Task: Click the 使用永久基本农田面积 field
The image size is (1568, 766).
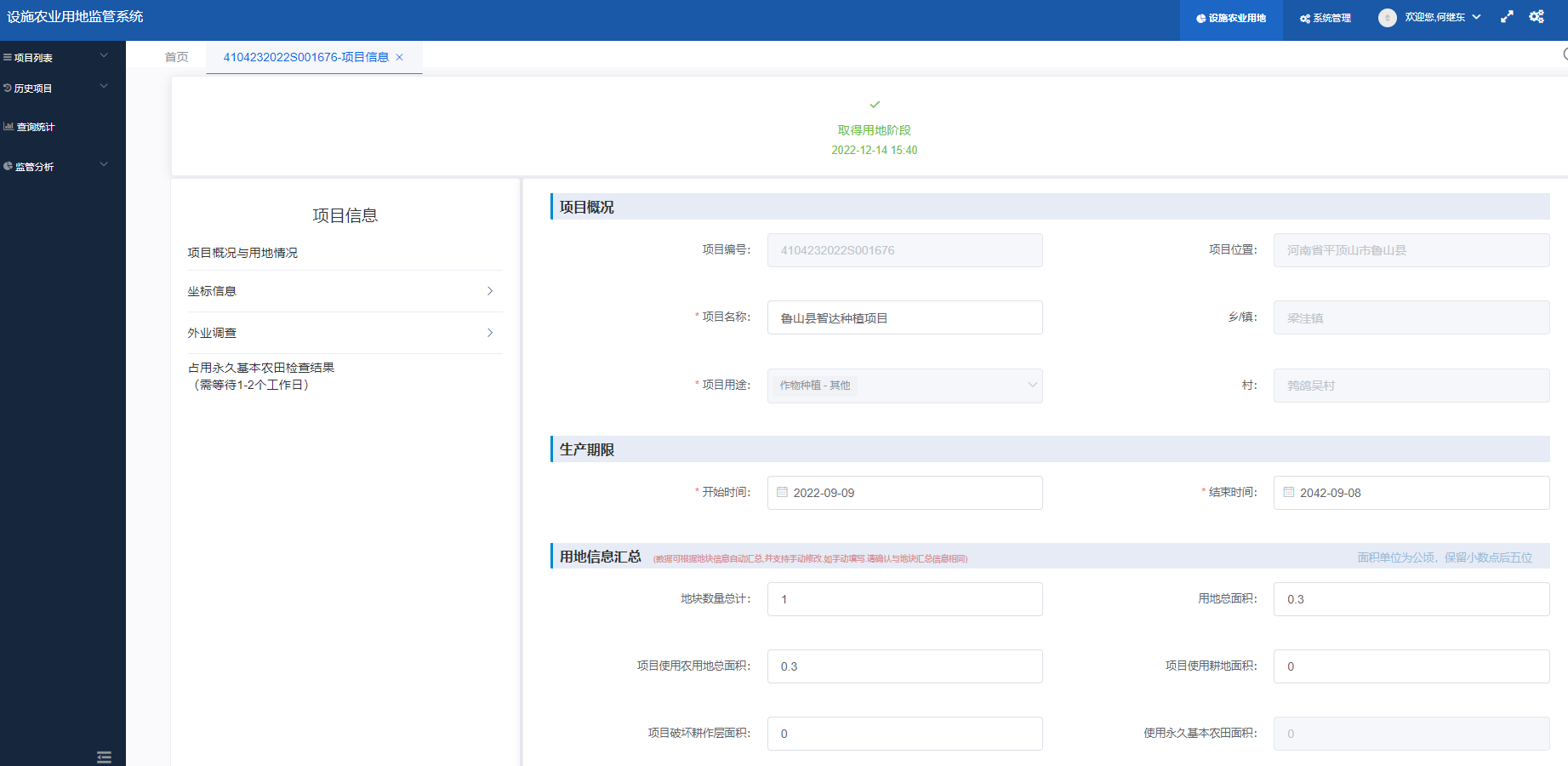Action: [1411, 734]
